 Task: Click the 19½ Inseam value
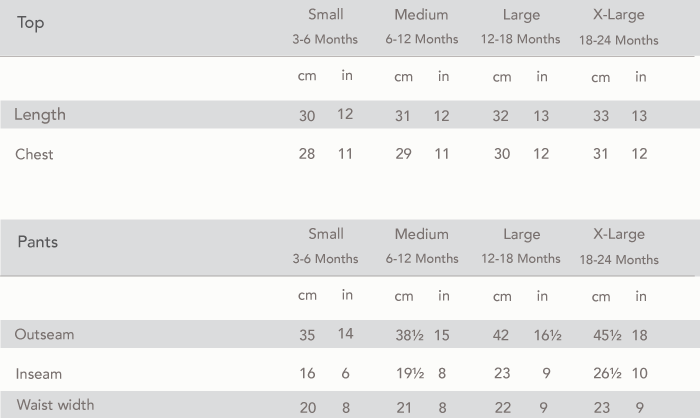(x=410, y=374)
